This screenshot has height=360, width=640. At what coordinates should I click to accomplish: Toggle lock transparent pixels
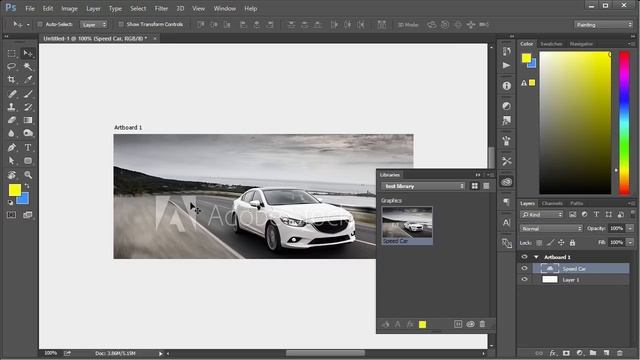(x=539, y=242)
